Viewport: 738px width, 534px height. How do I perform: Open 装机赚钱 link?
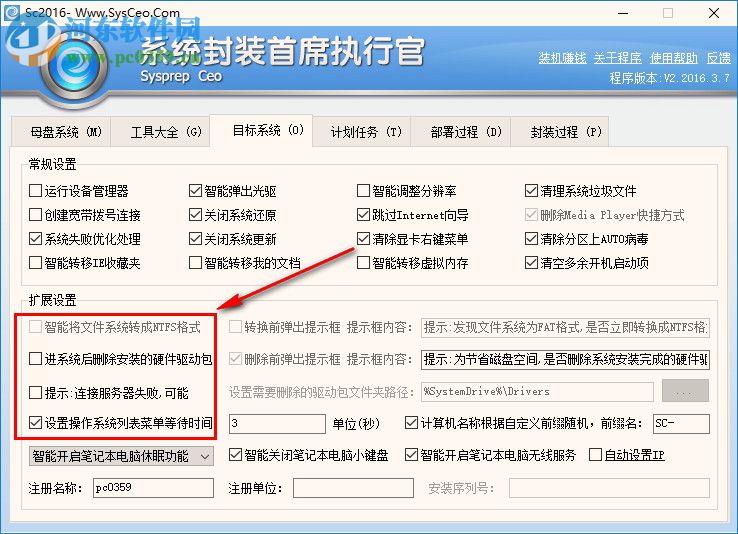click(562, 58)
